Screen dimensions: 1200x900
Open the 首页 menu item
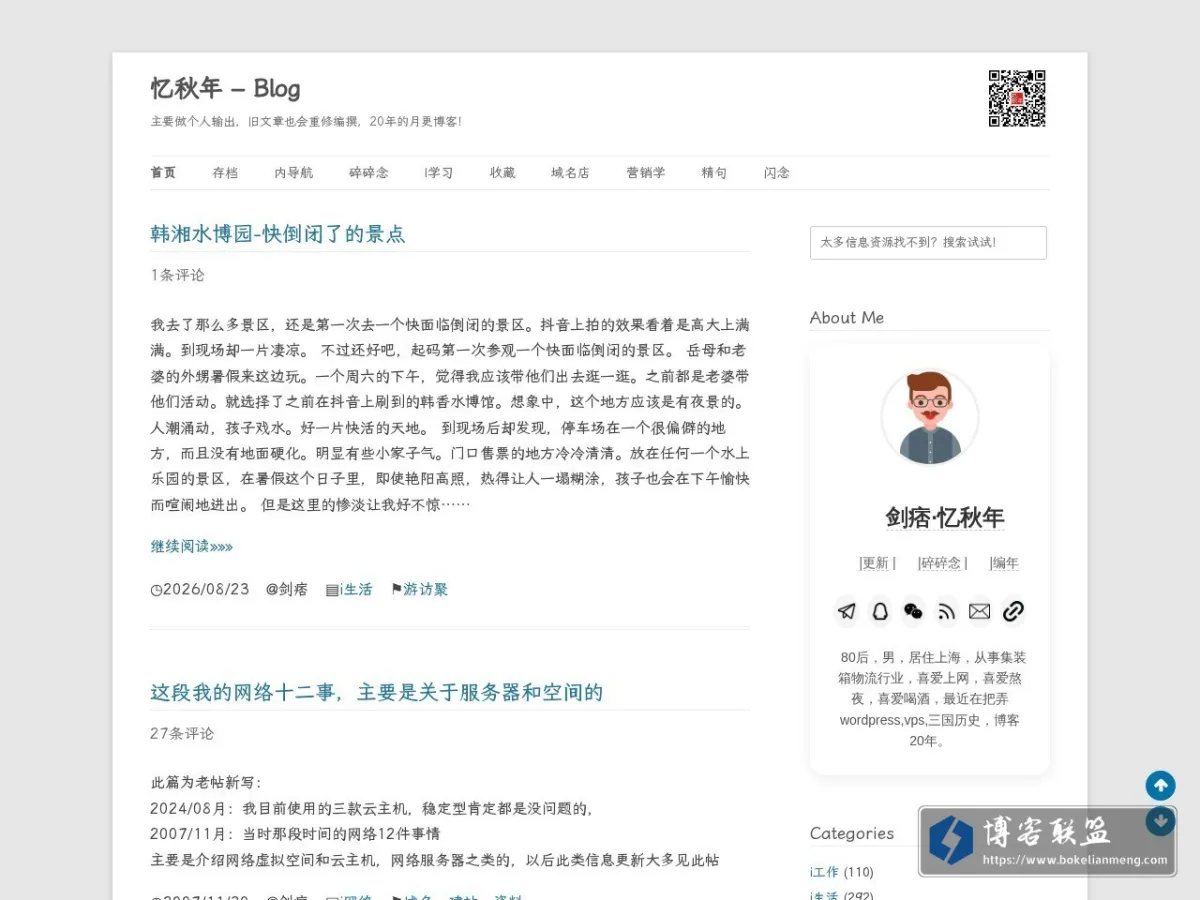click(163, 172)
